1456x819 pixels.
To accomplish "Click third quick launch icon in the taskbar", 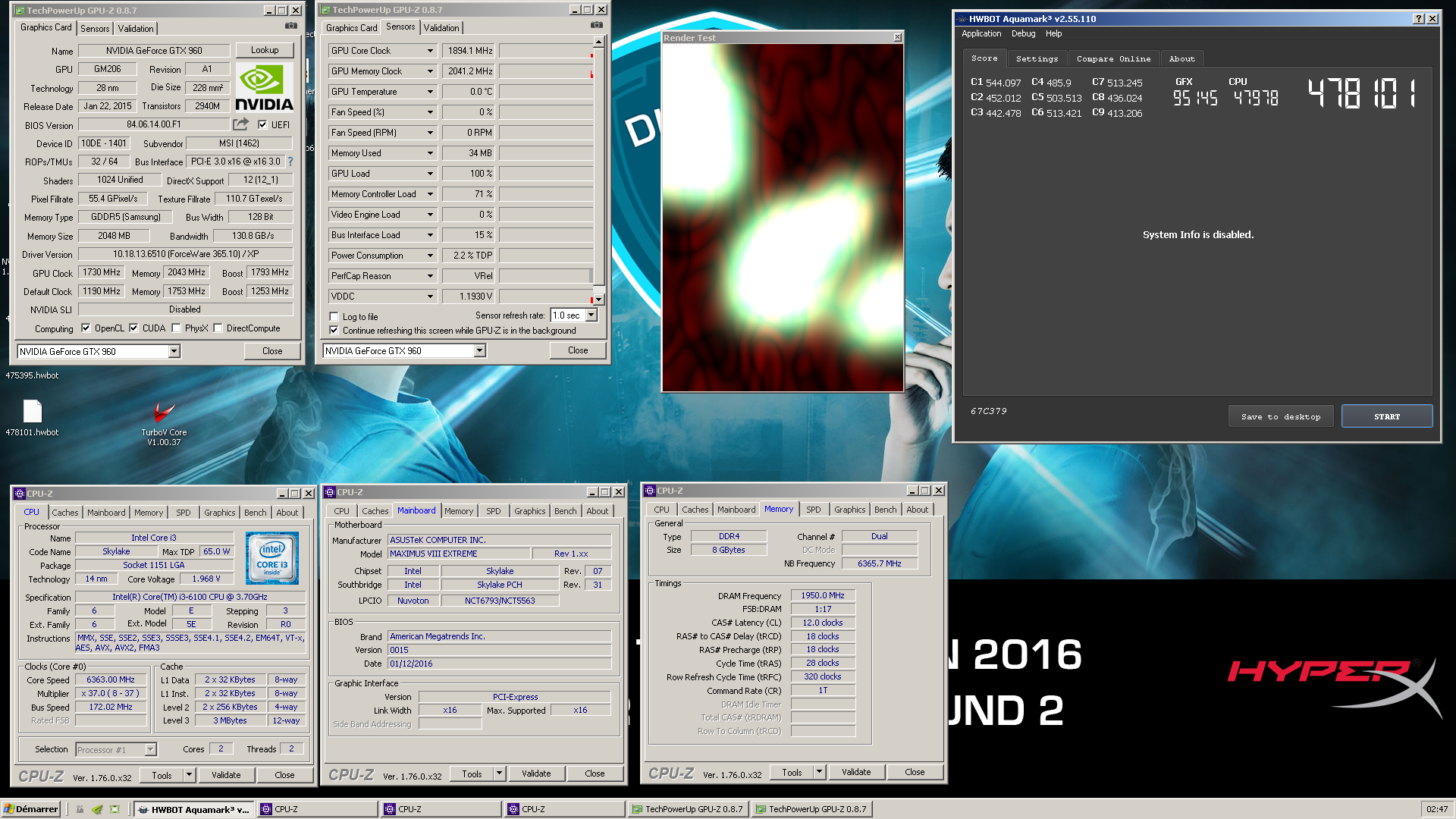I will [x=115, y=809].
